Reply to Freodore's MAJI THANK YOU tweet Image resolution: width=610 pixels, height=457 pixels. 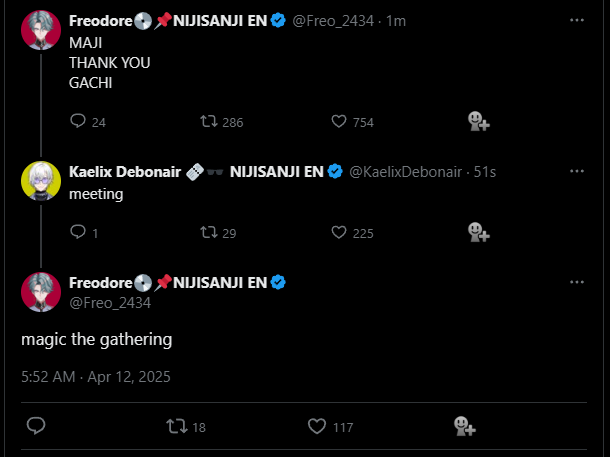click(79, 122)
